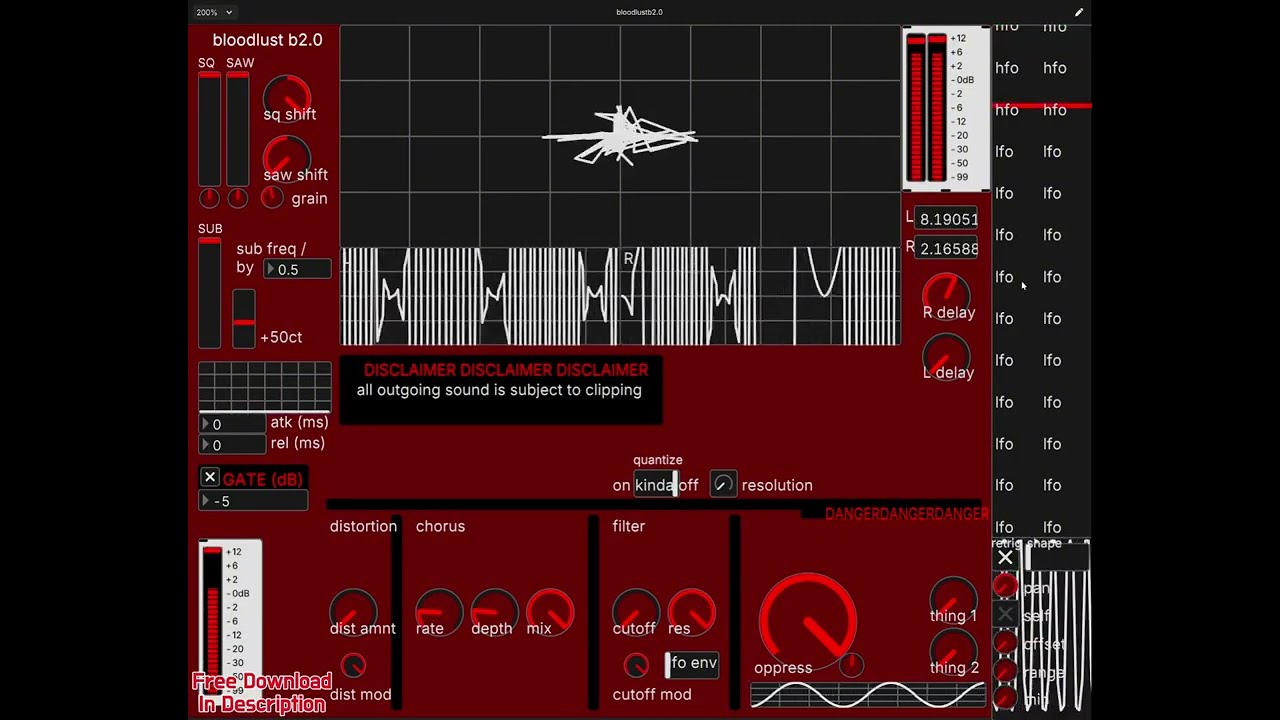The height and width of the screenshot is (720, 1280).
Task: Click the R delay knob
Action: (946, 296)
